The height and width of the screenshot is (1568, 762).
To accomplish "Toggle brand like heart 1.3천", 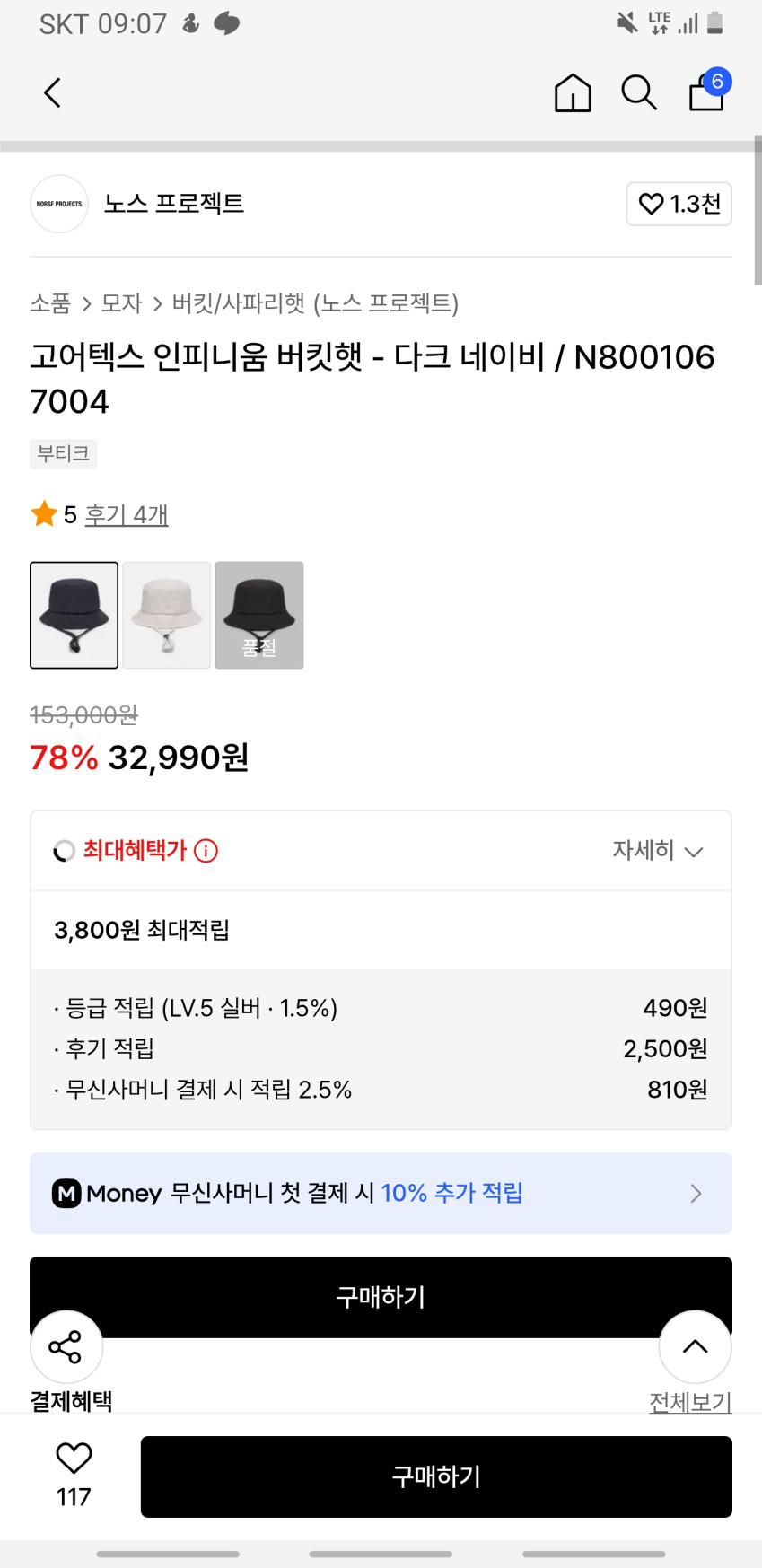I will pyautogui.click(x=679, y=204).
